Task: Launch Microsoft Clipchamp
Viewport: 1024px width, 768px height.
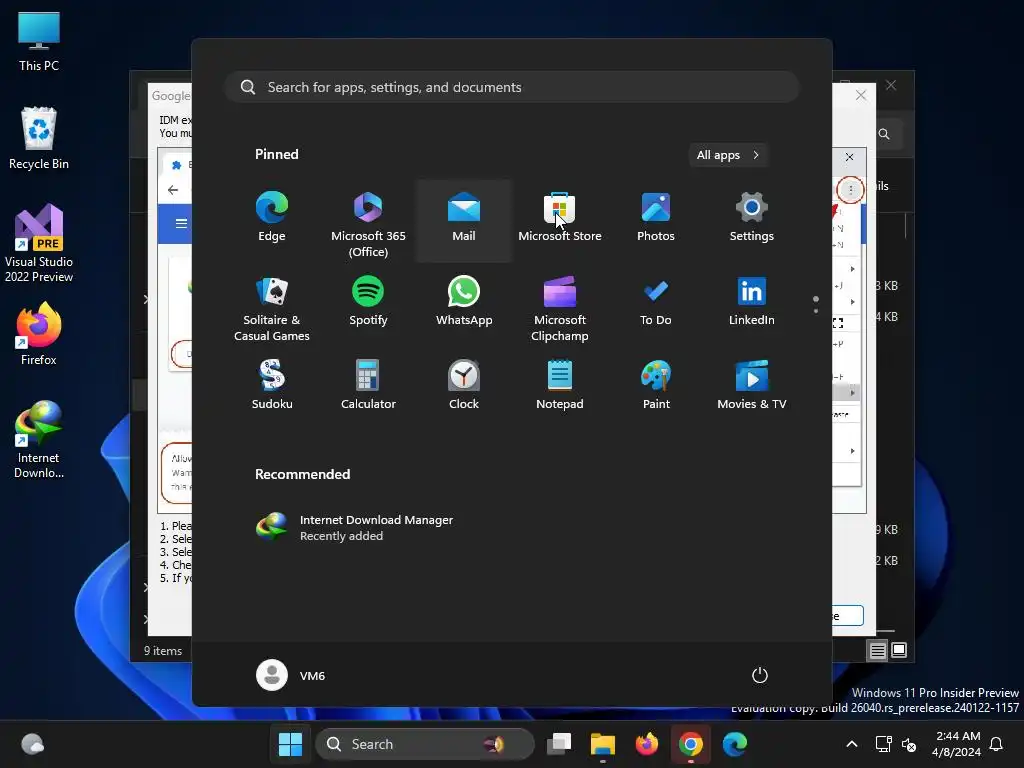Action: (x=560, y=307)
